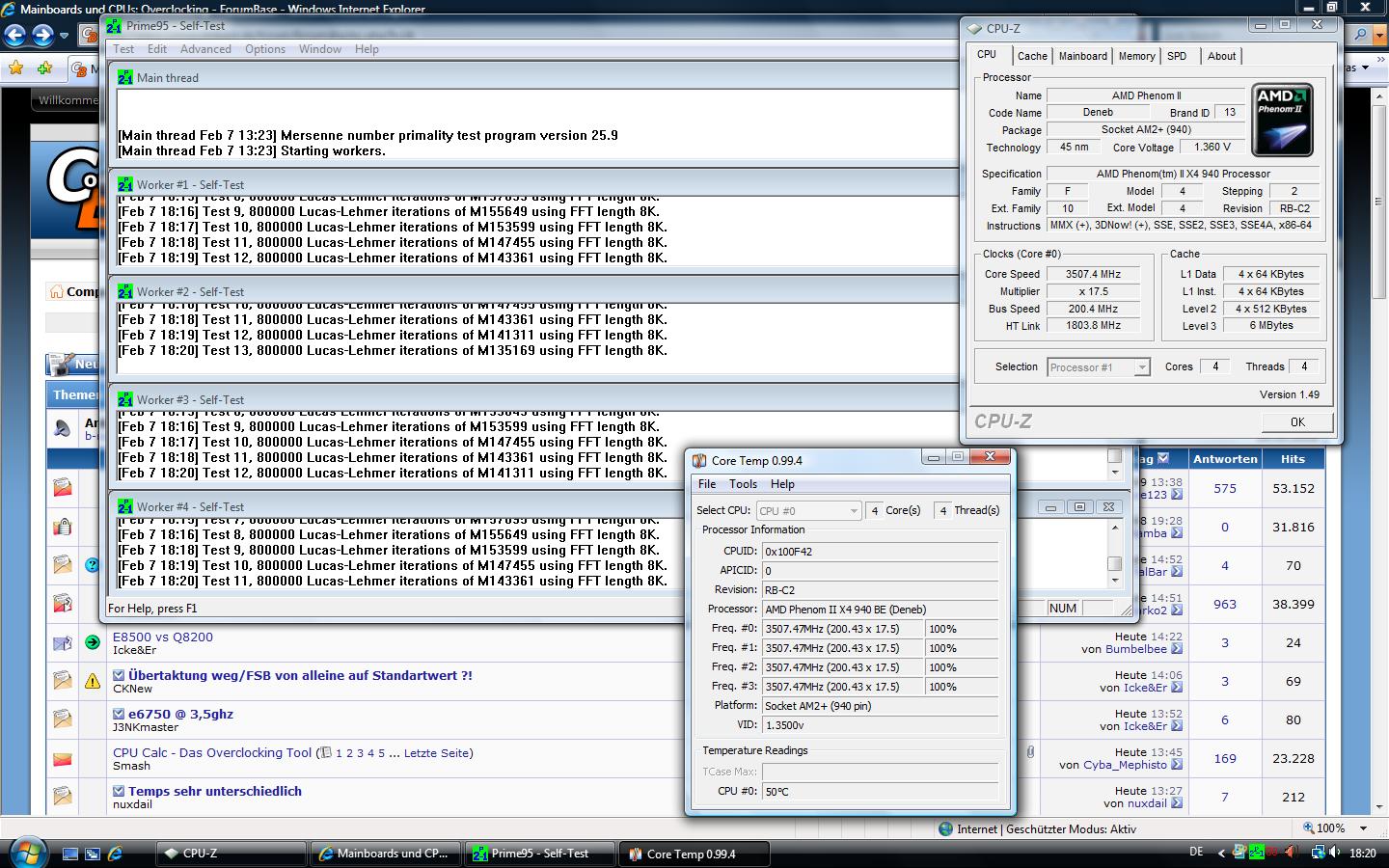Click Worker #1 window icon
Screen dimensions: 1389x868
pyautogui.click(x=124, y=184)
